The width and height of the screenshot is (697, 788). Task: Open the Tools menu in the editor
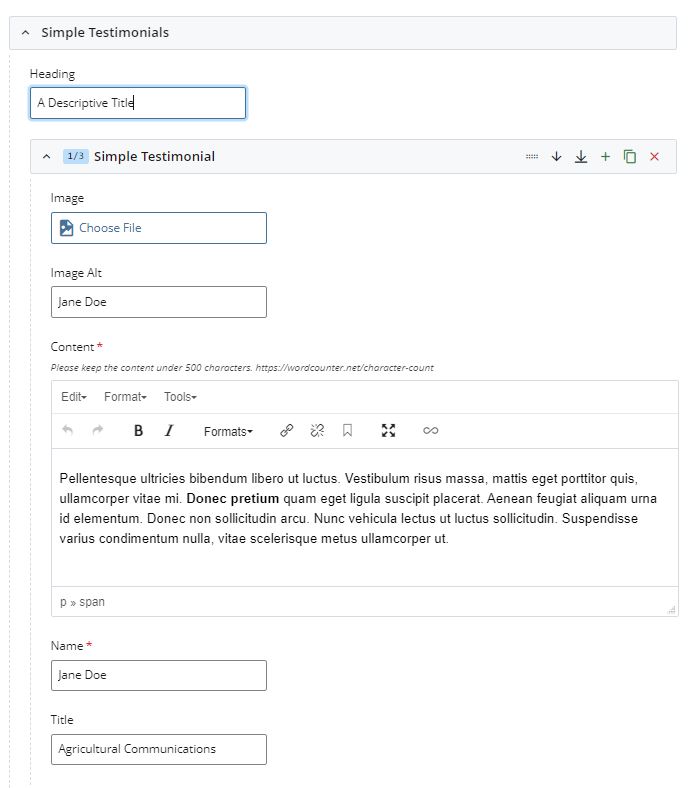tap(180, 397)
